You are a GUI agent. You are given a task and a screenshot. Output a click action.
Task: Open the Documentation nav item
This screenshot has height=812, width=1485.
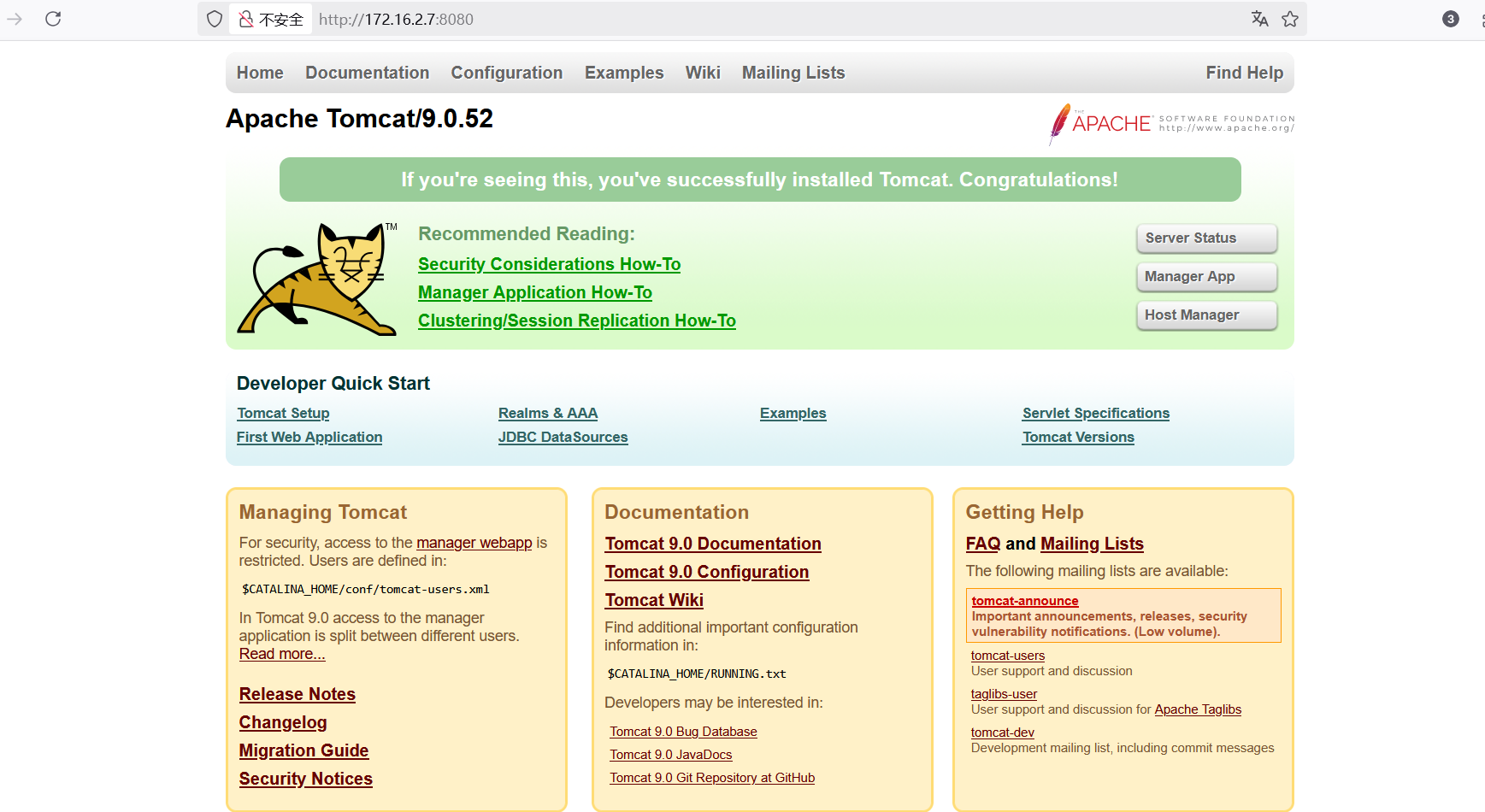tap(368, 73)
